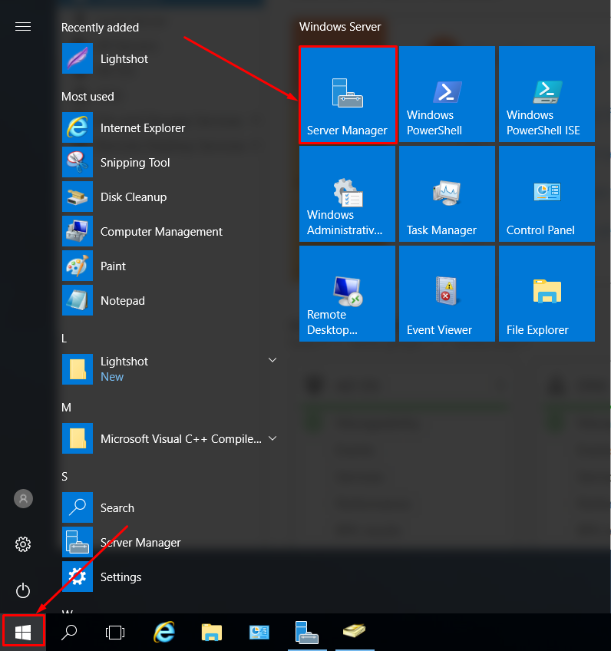Click the Windows Server group title

(340, 27)
